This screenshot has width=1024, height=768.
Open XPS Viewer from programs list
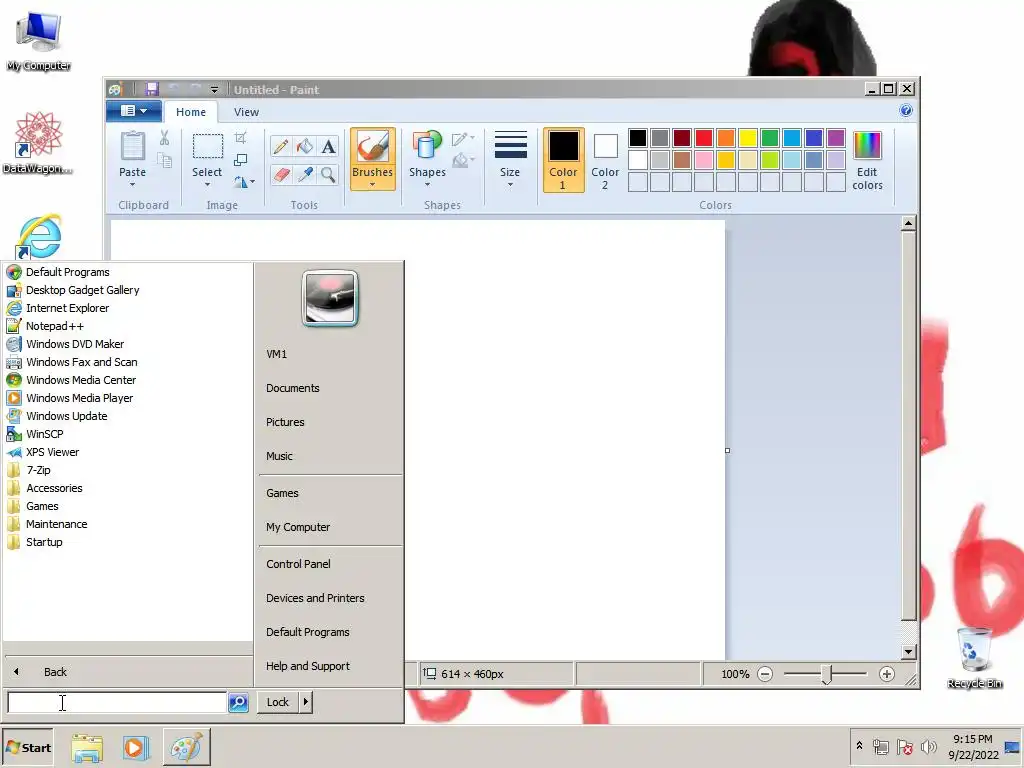52,452
